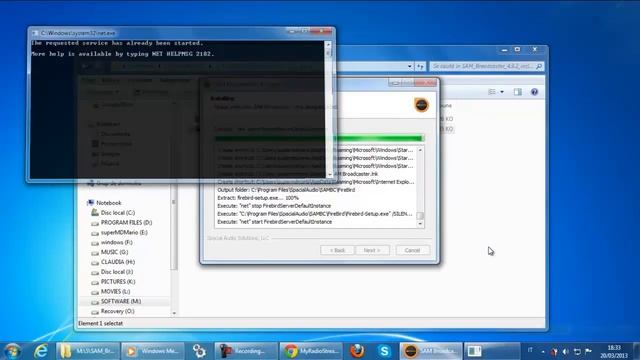Screen dimensions: 640x360
Task: Select CLAUDIA (H:) drive
Action: pyautogui.click(x=118, y=262)
